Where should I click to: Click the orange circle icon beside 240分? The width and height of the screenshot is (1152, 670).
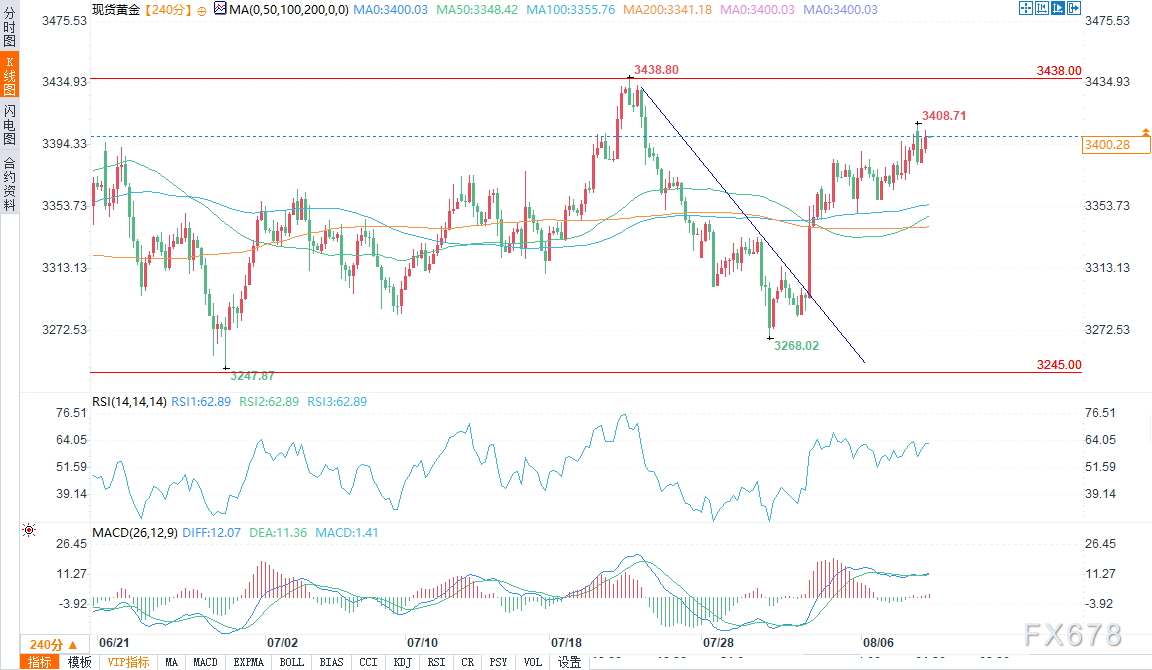203,10
